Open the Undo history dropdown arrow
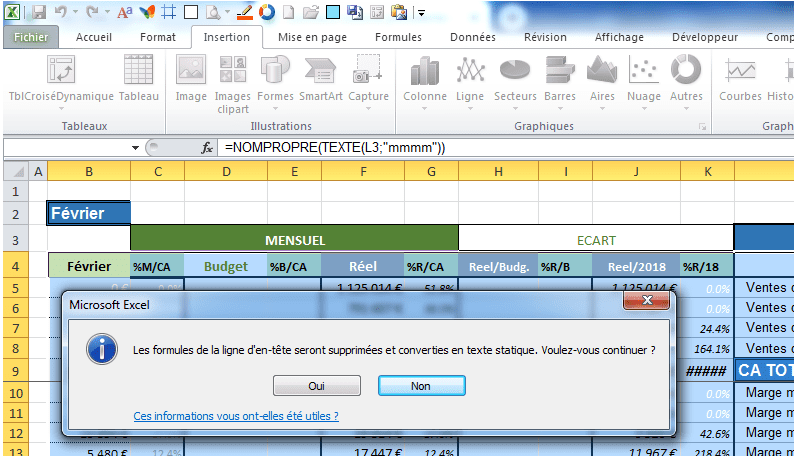 [77, 13]
